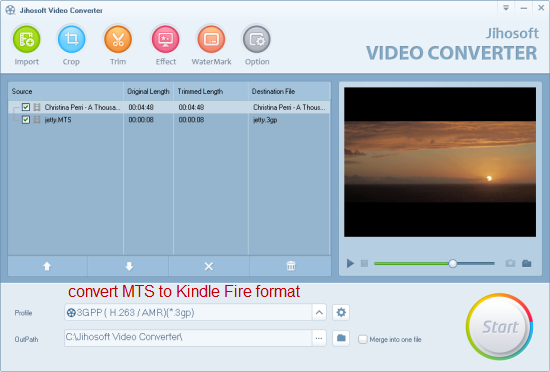550x372 pixels.
Task: Open the WaterMark tool
Action: [211, 39]
